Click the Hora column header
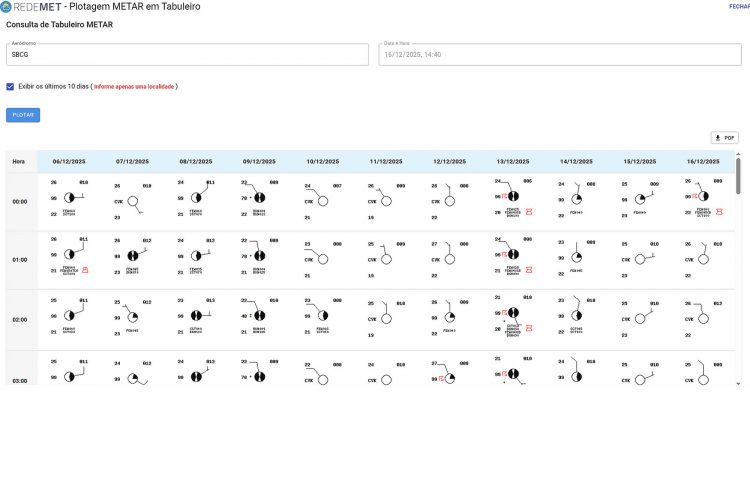Screen dimensions: 750x500 pos(19,161)
